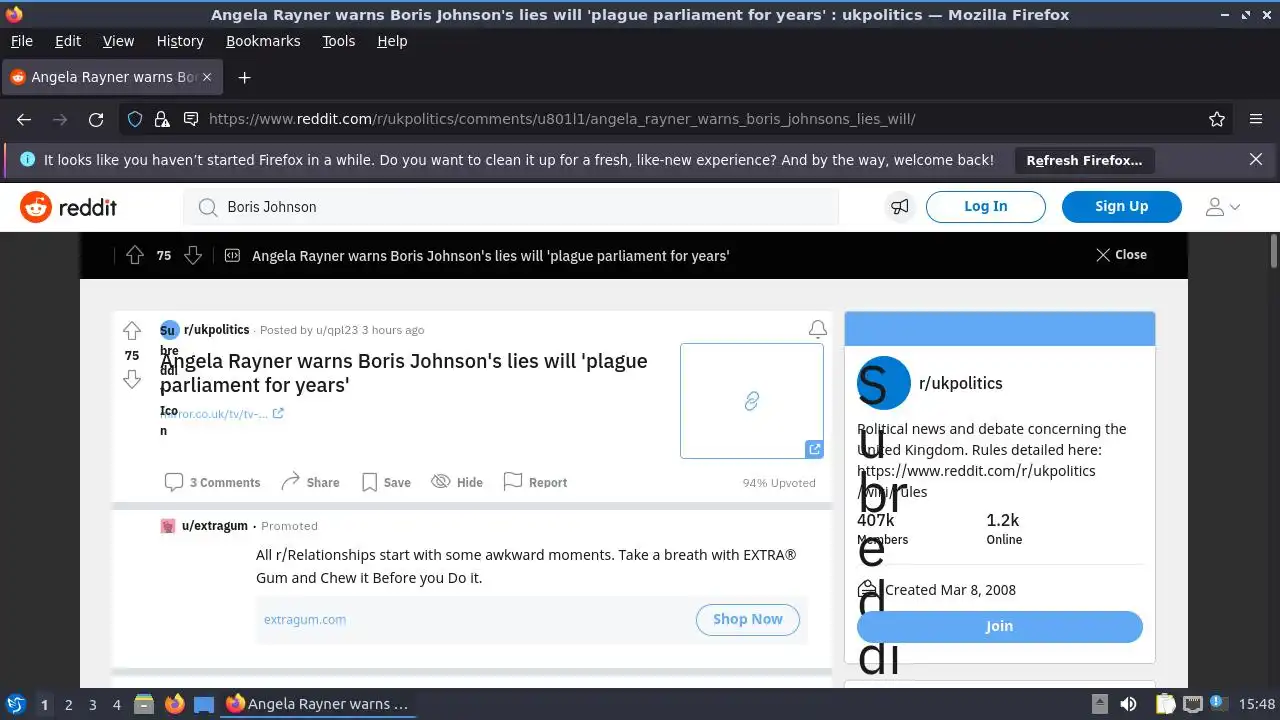The width and height of the screenshot is (1280, 720).
Task: Click Refresh Firefox… button
Action: 1084,160
